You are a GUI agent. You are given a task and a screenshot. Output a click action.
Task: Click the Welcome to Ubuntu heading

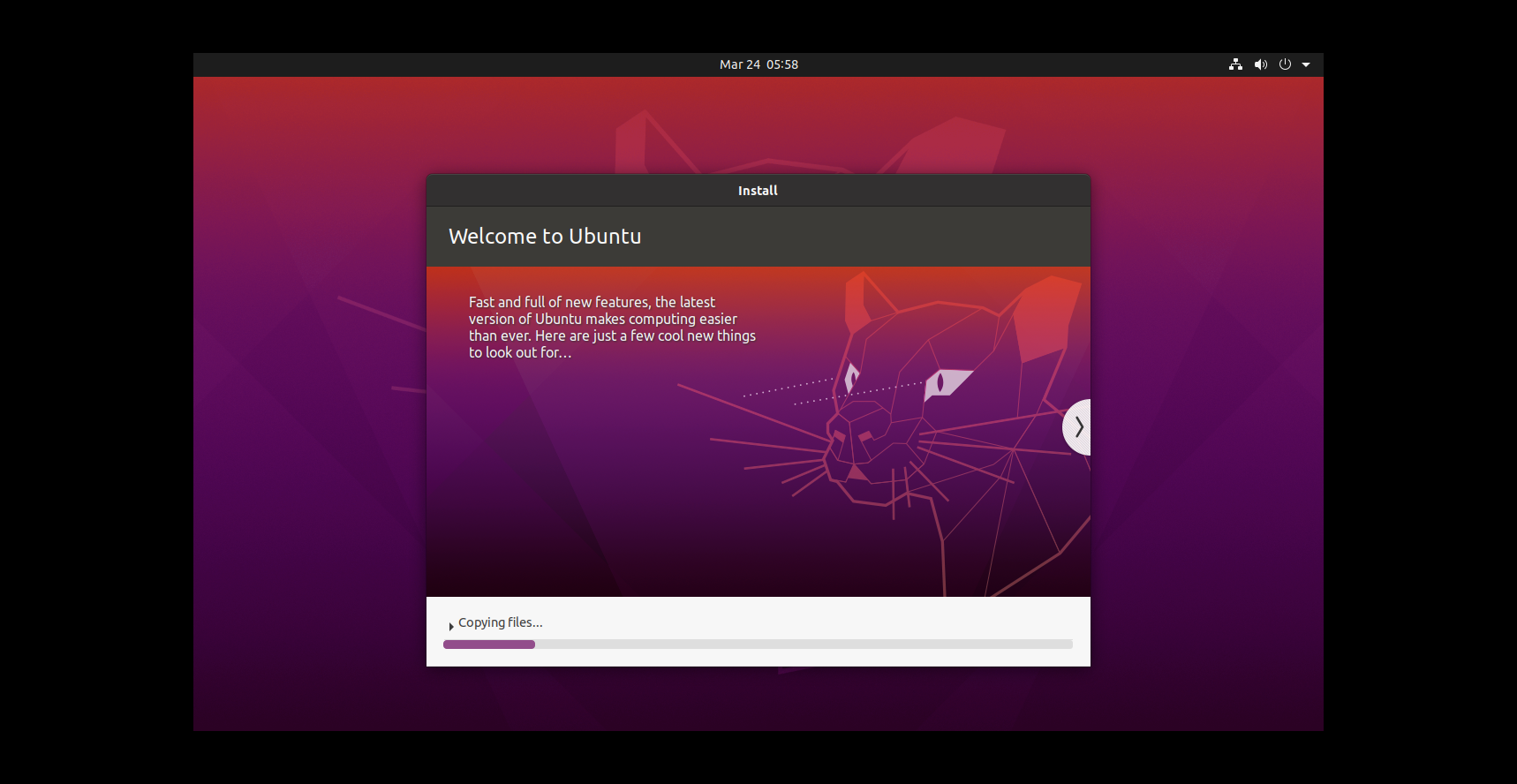pyautogui.click(x=545, y=237)
